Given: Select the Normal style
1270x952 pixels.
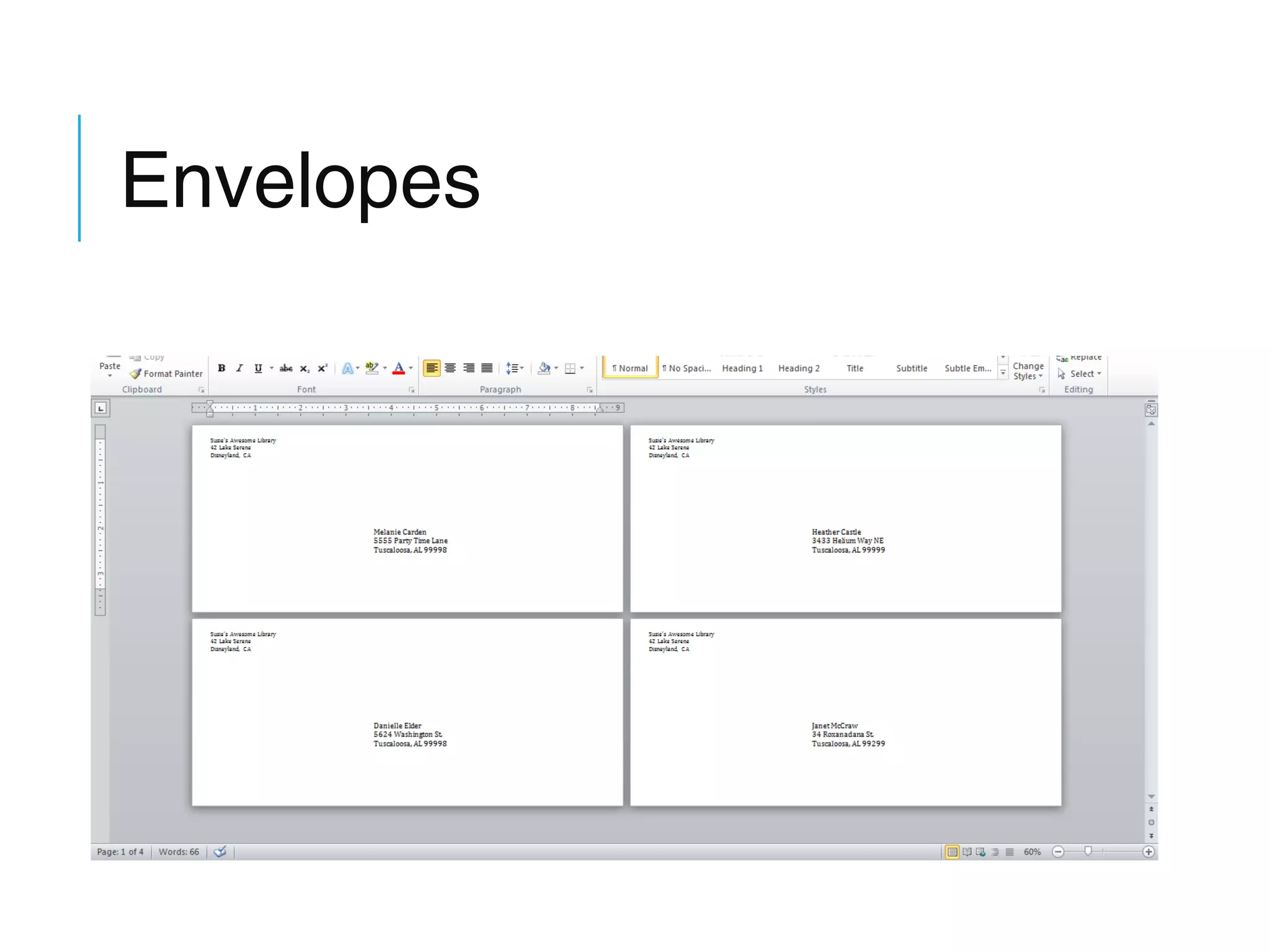Looking at the screenshot, I should click(630, 368).
